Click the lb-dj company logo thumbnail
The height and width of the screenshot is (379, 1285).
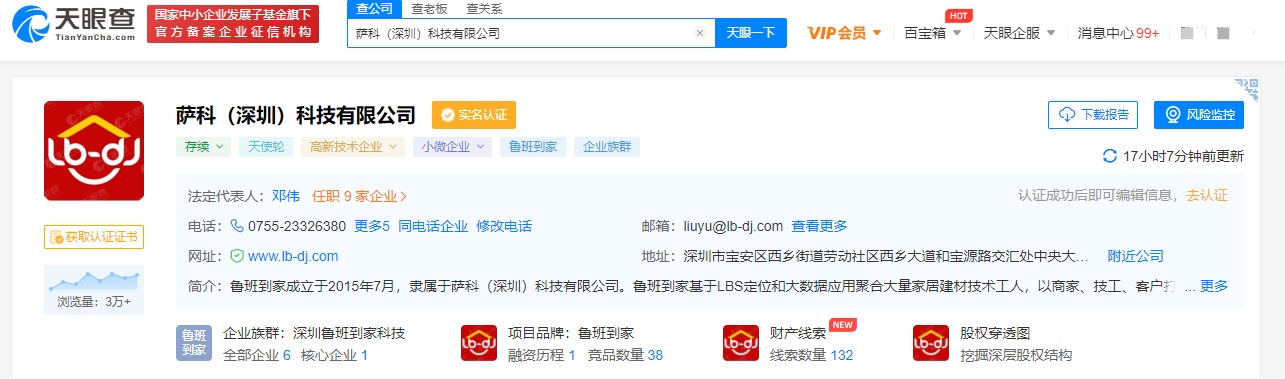click(93, 151)
